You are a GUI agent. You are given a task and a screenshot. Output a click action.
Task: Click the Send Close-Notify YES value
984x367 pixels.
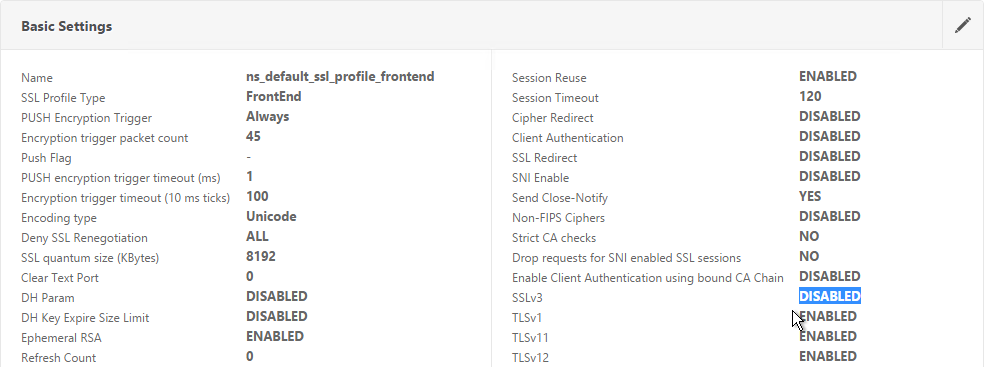click(x=810, y=196)
